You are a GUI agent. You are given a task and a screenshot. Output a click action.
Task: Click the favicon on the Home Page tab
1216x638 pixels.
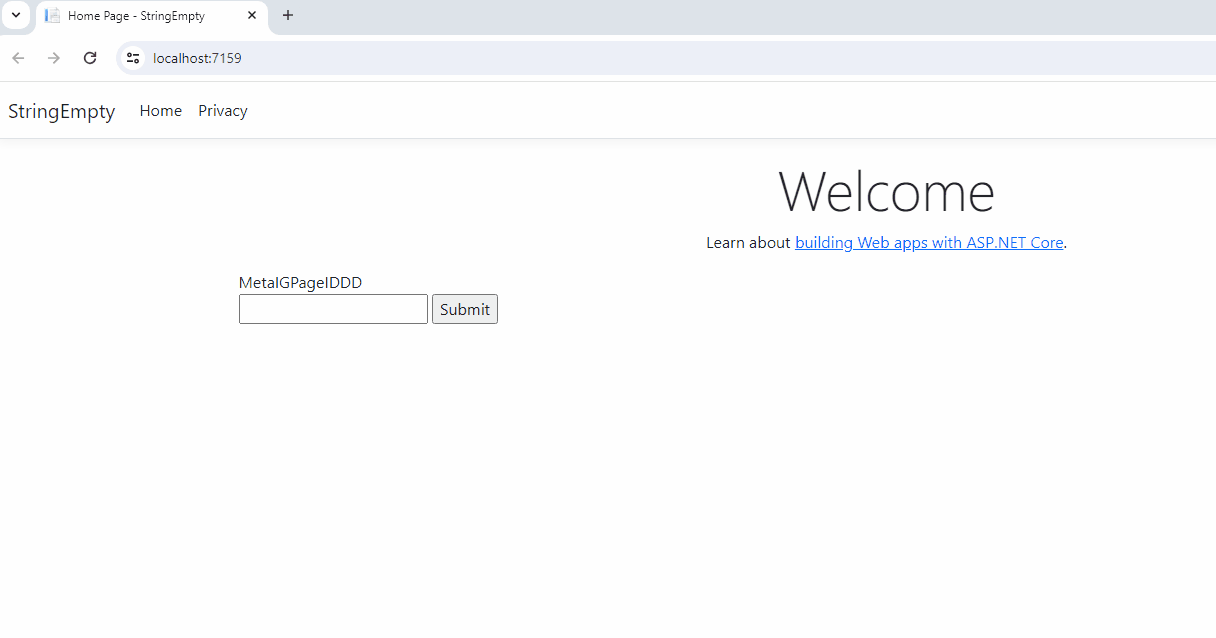50,16
